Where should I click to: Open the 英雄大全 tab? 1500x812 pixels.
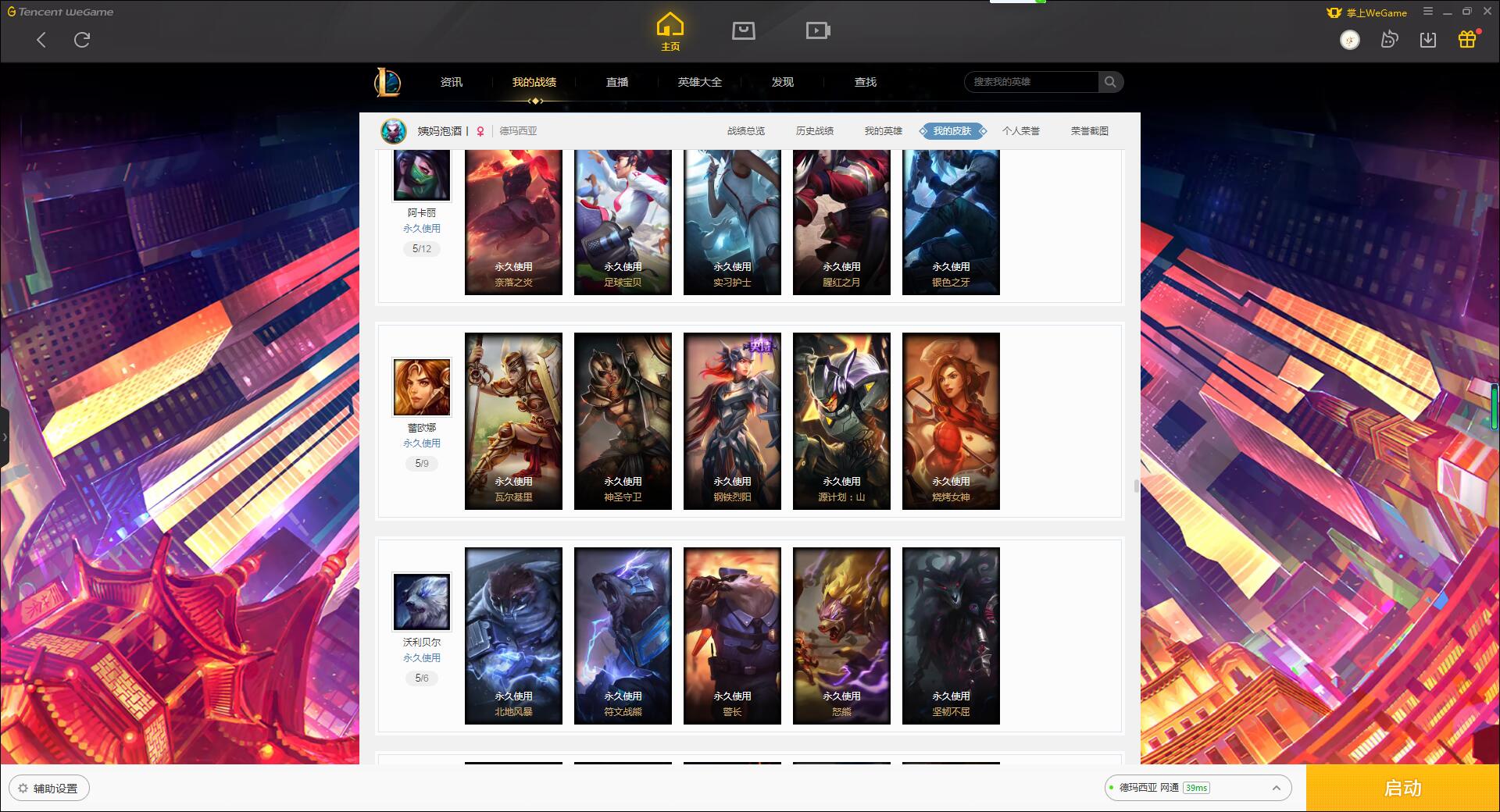click(700, 82)
